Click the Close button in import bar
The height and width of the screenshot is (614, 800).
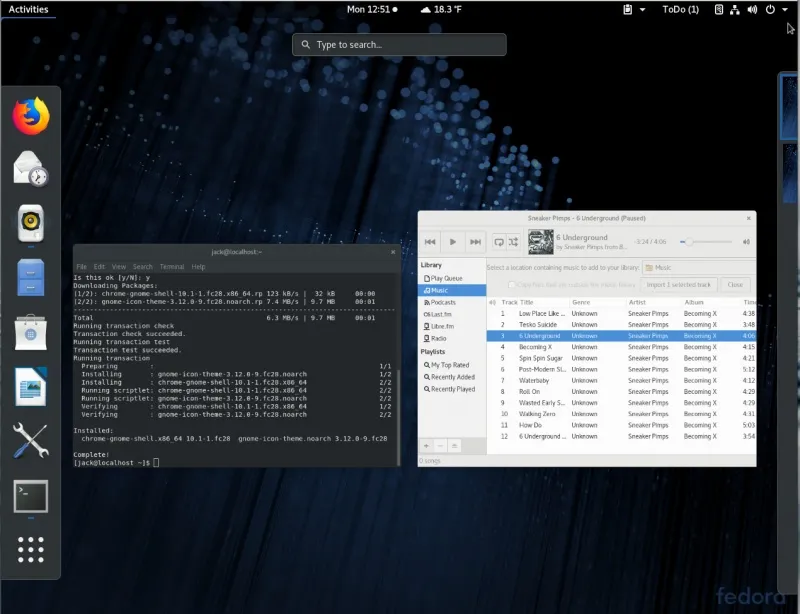click(733, 285)
